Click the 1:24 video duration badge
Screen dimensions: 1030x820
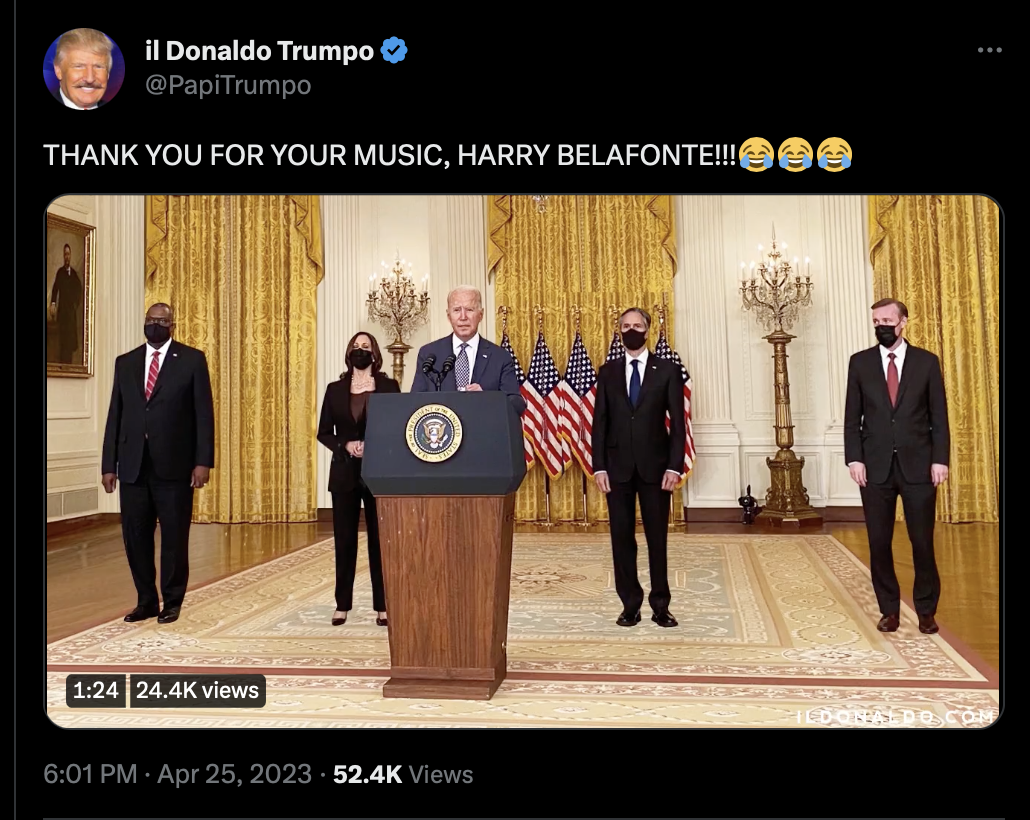coord(95,691)
